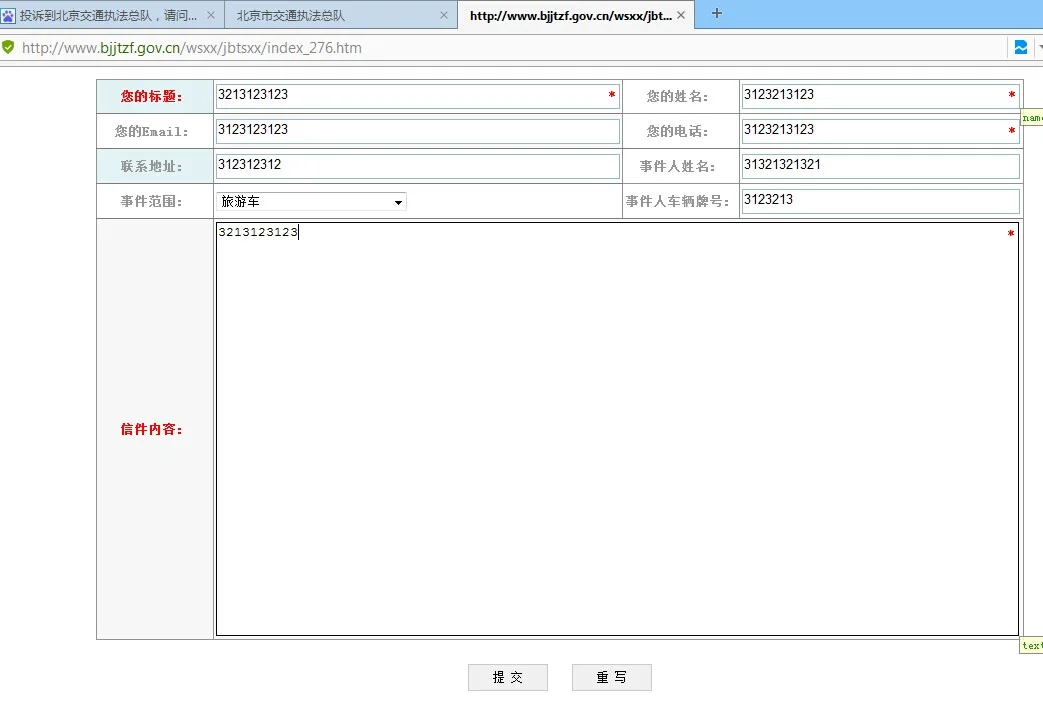Click inside the 信件内容 text area
This screenshot has width=1043, height=715.
[x=616, y=430]
